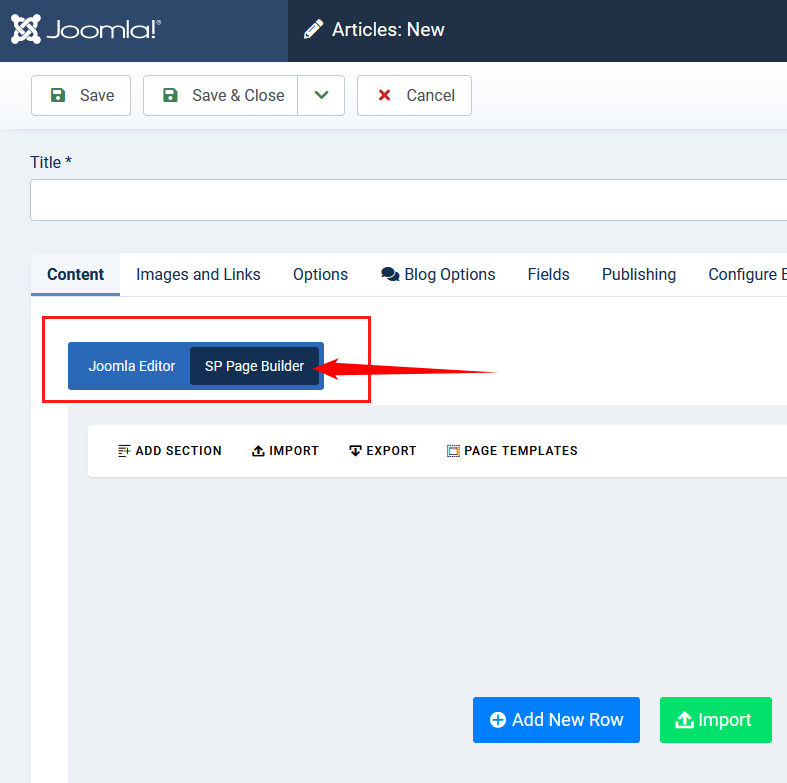Viewport: 787px width, 783px height.
Task: Switch to the Fields tab
Action: [x=548, y=274]
